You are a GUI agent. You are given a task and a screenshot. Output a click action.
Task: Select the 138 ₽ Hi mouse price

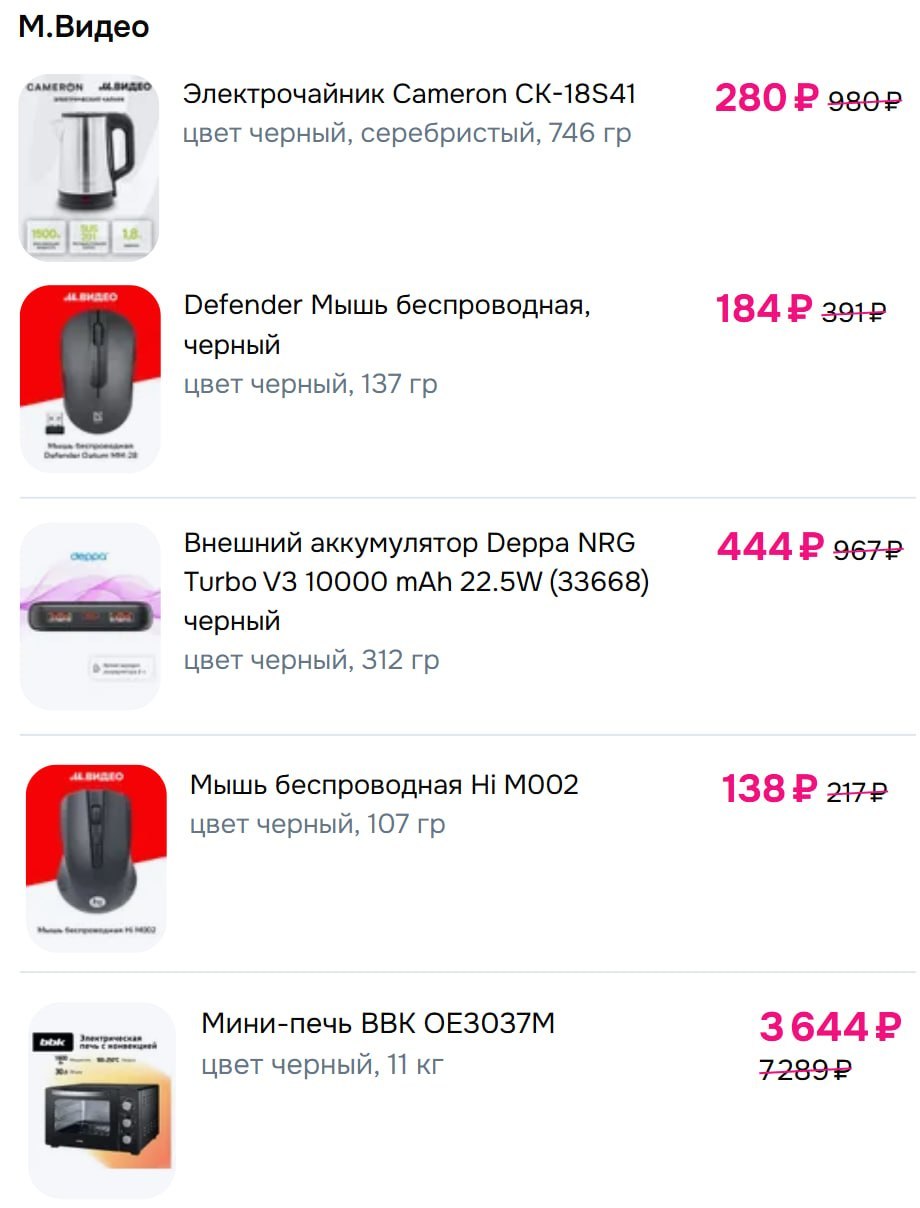tap(769, 789)
